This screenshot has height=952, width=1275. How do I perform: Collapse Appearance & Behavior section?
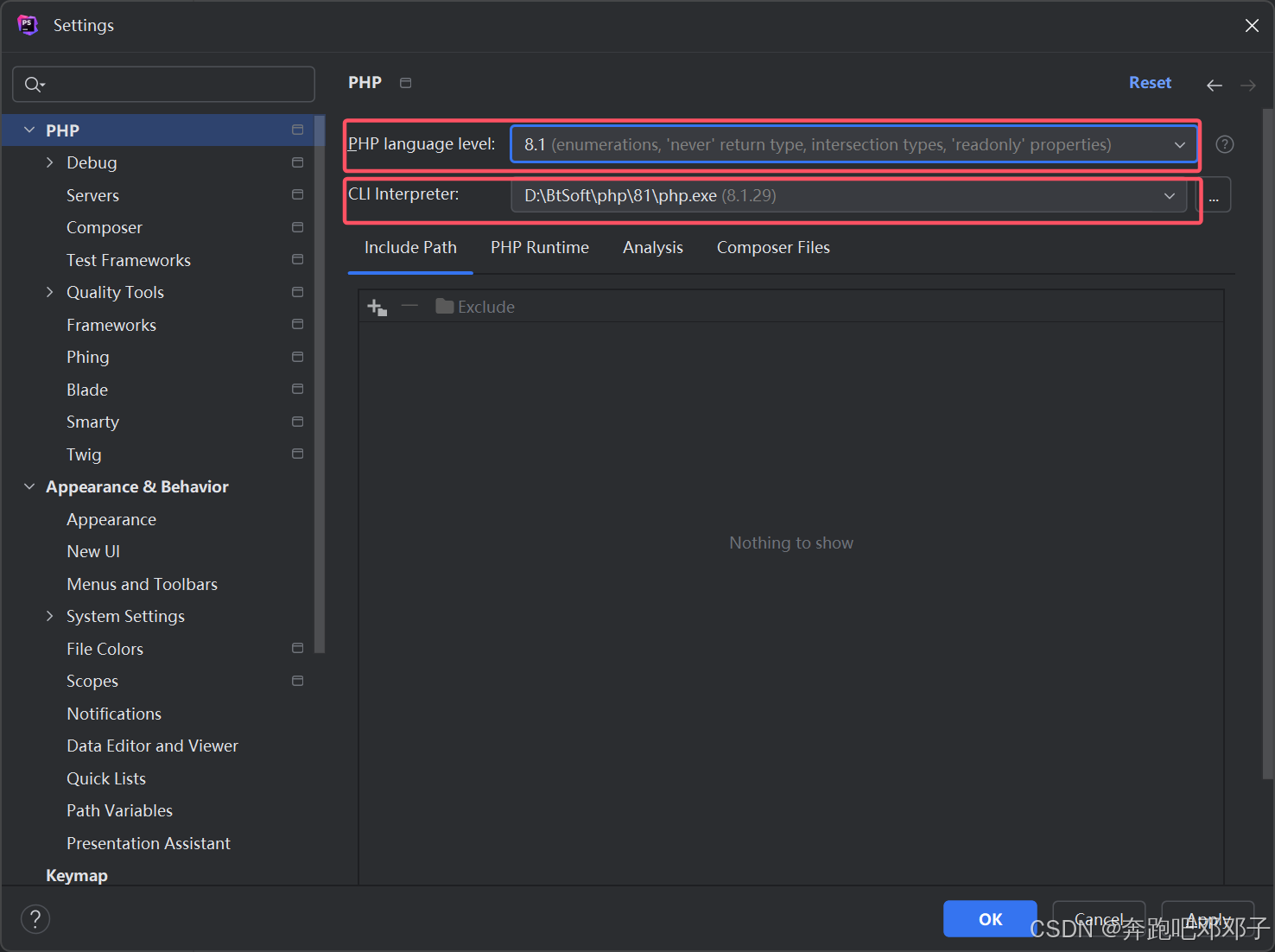point(29,486)
